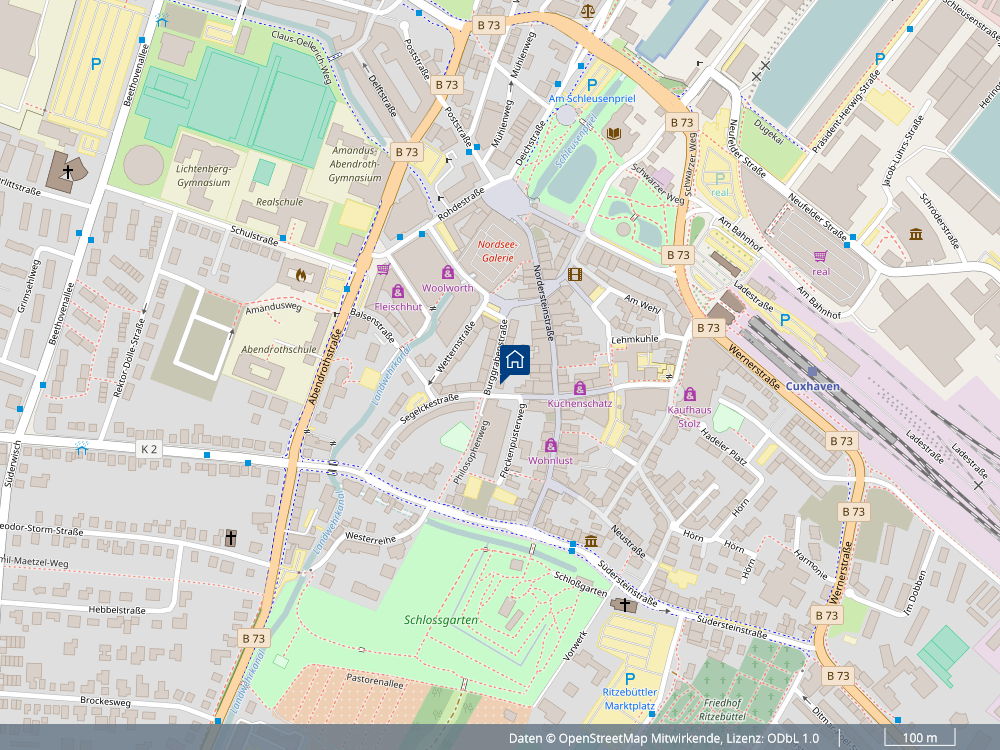Select the Woolworth shopping bag icon
Image resolution: width=1000 pixels, height=750 pixels.
click(x=448, y=271)
